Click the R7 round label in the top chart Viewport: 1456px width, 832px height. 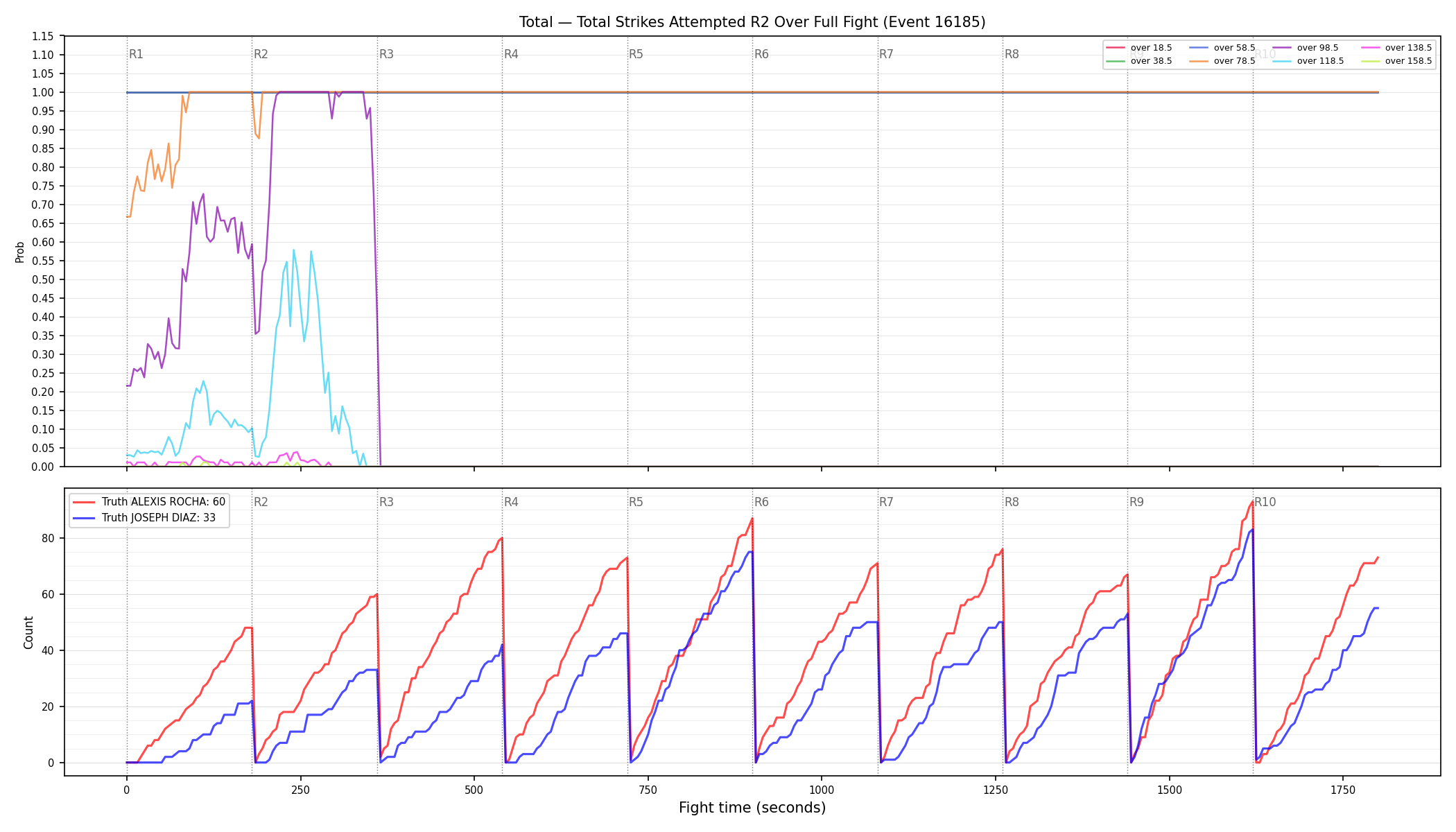coord(886,54)
